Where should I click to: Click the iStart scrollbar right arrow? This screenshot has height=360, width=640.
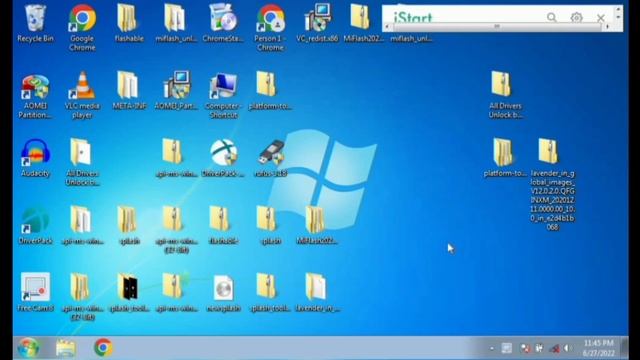point(607,27)
